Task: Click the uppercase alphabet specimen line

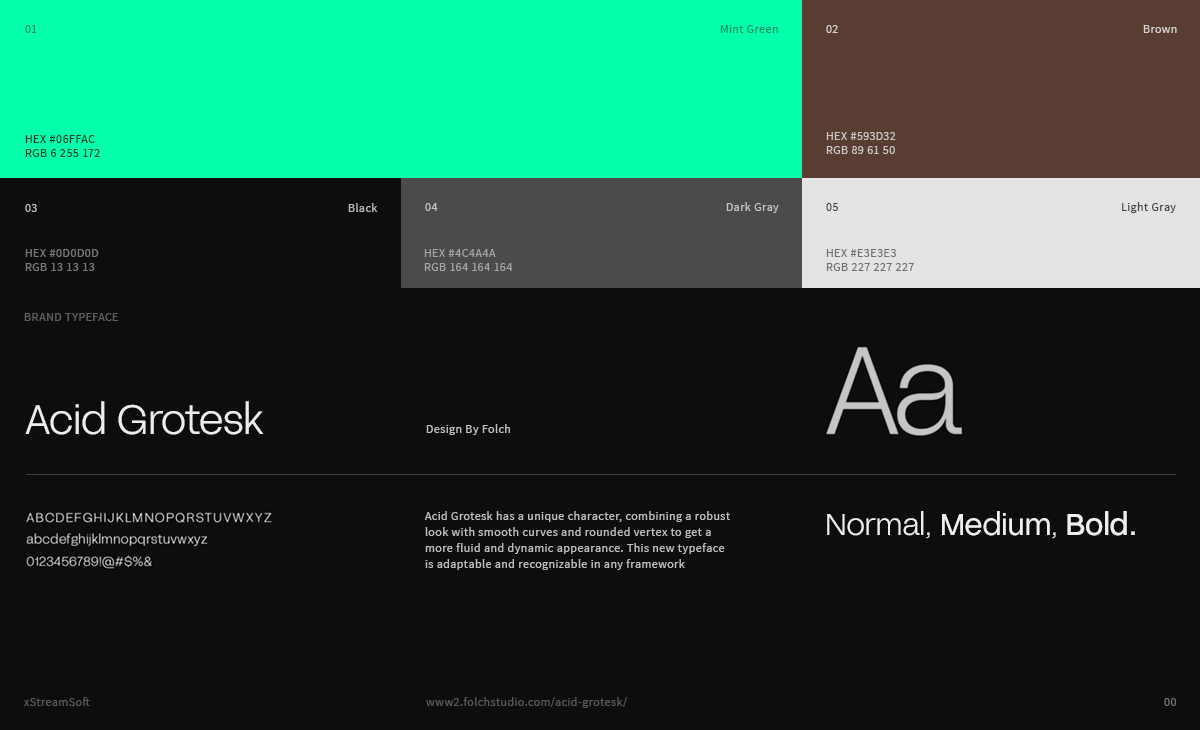Action: click(x=149, y=517)
